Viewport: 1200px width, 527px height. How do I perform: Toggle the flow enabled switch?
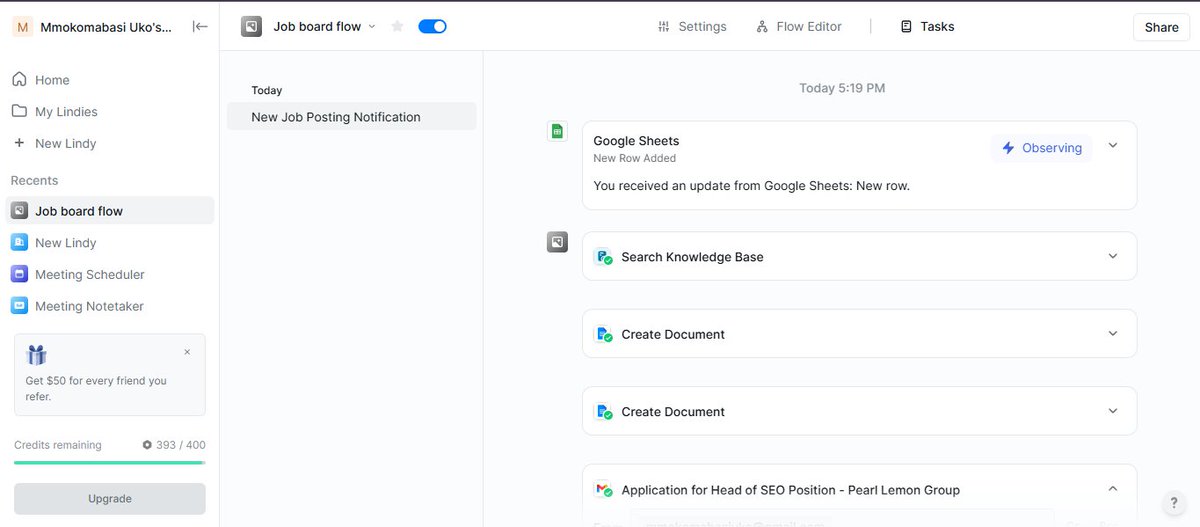point(432,27)
